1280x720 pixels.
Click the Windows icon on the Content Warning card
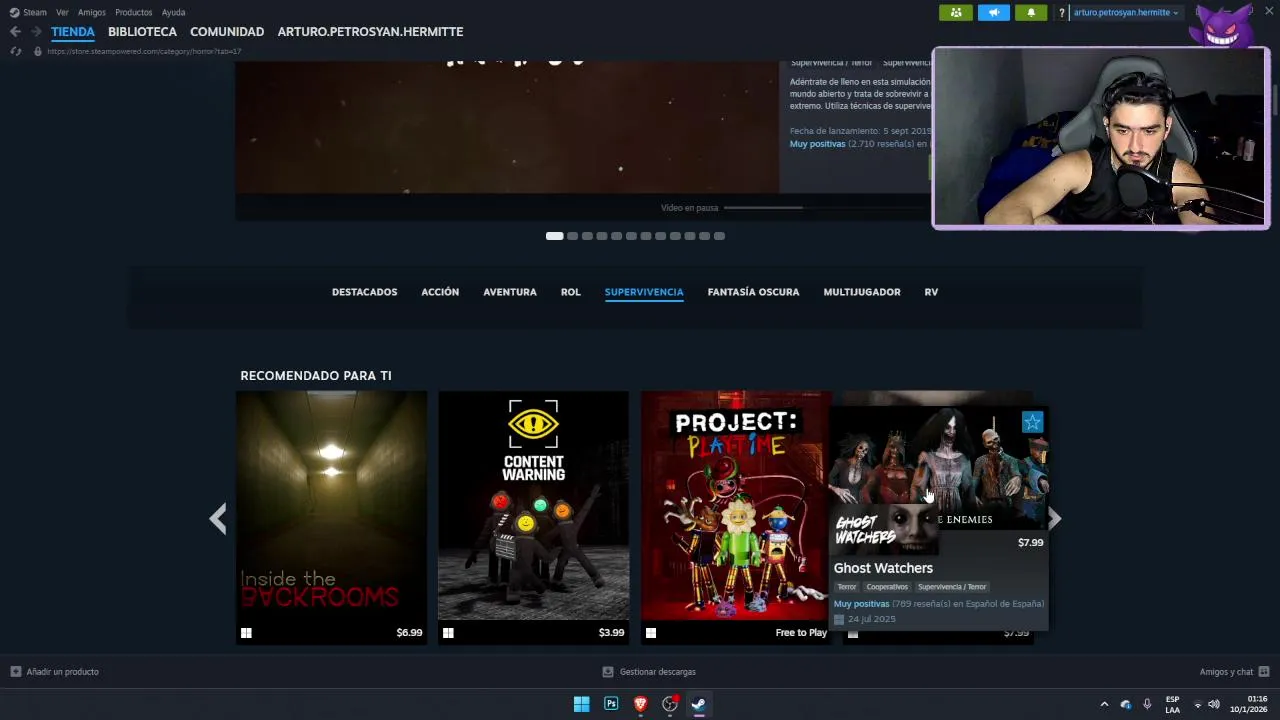pyautogui.click(x=448, y=633)
